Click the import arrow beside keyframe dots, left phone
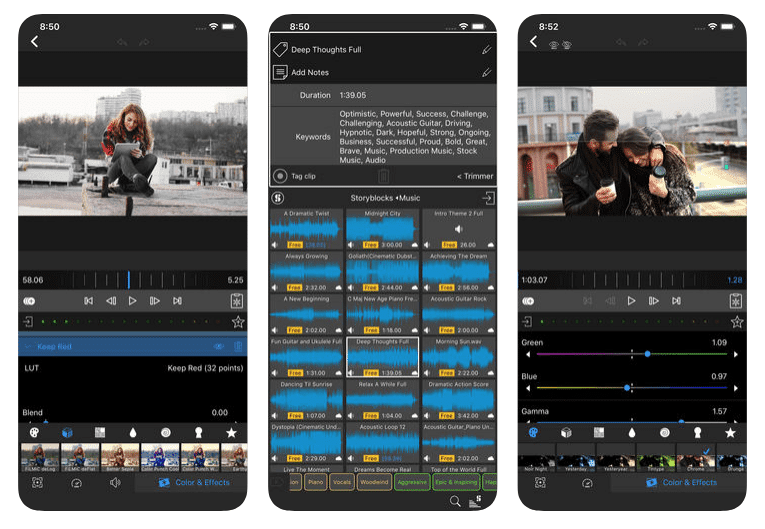This screenshot has height=529, width=765. 28,322
